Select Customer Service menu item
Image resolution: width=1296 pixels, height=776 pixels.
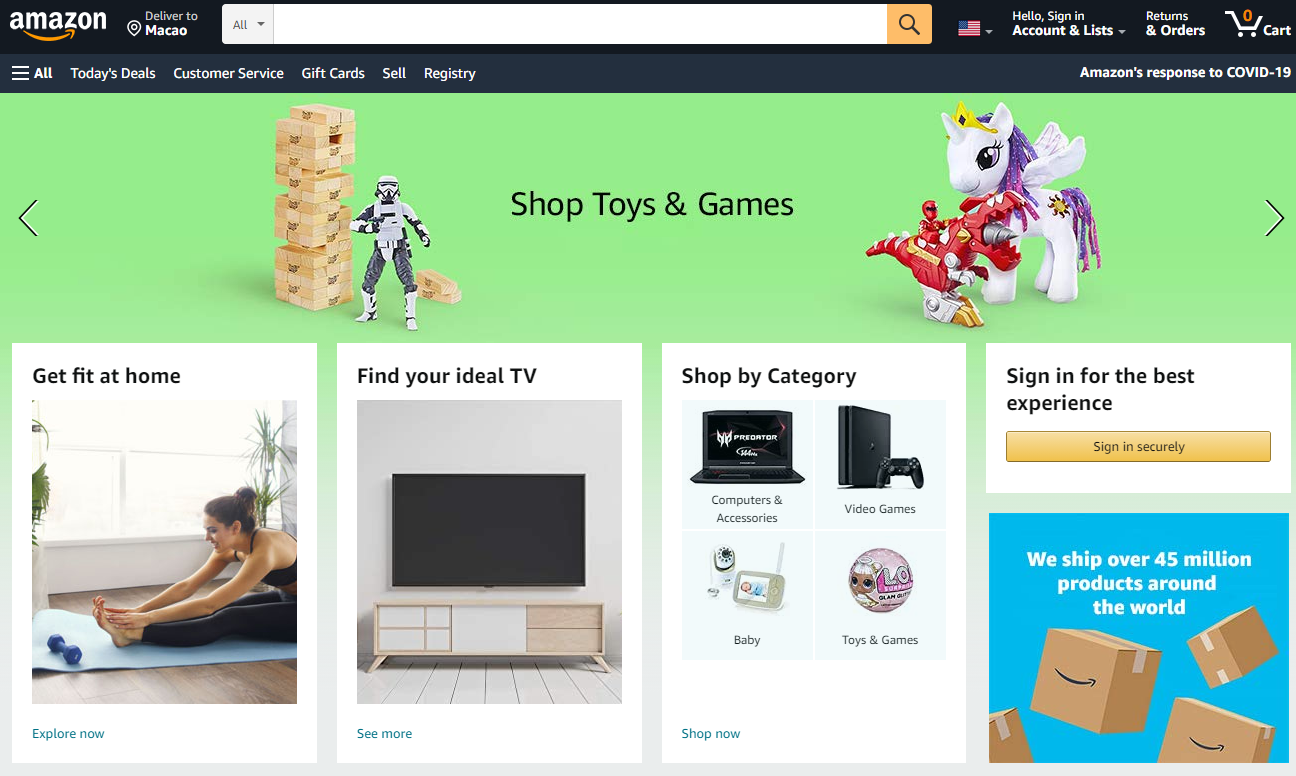(x=228, y=73)
